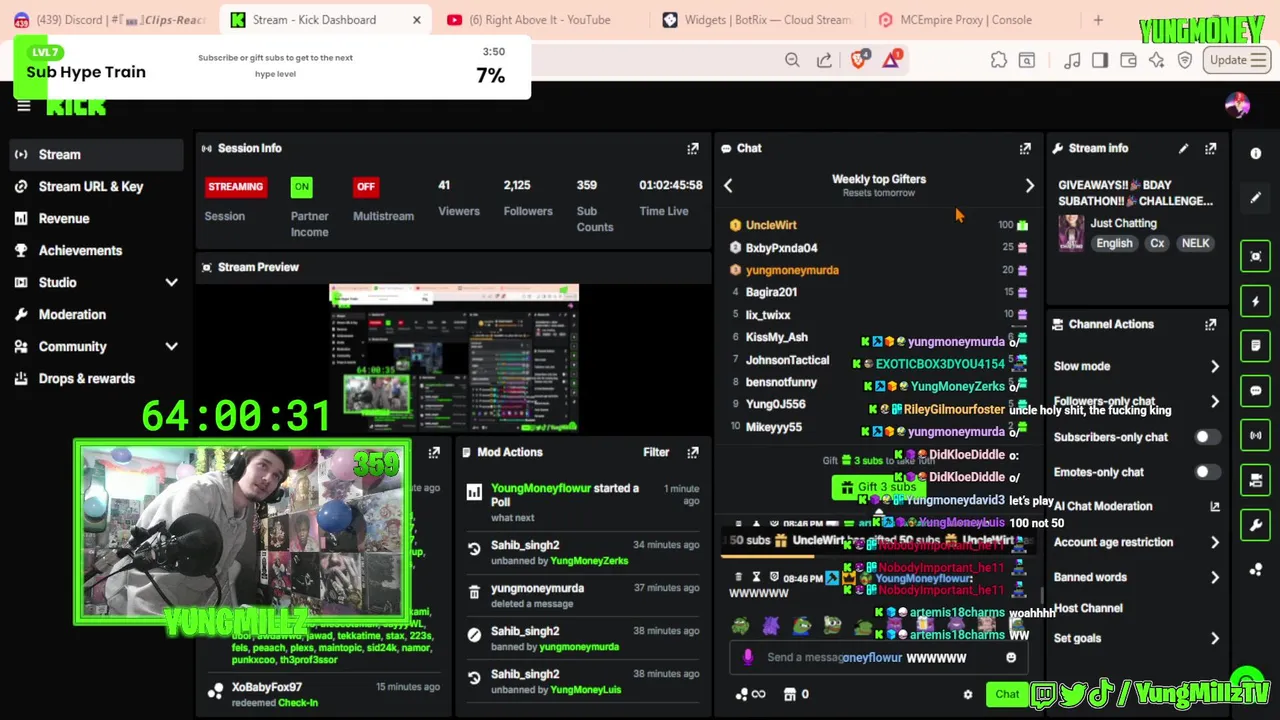Pop out the Chat panel
The image size is (1280, 720).
point(1025,148)
